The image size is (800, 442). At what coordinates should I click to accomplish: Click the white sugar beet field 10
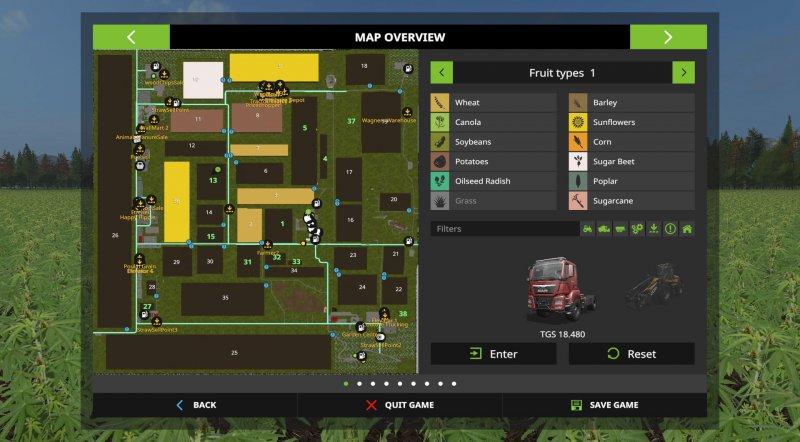[203, 80]
